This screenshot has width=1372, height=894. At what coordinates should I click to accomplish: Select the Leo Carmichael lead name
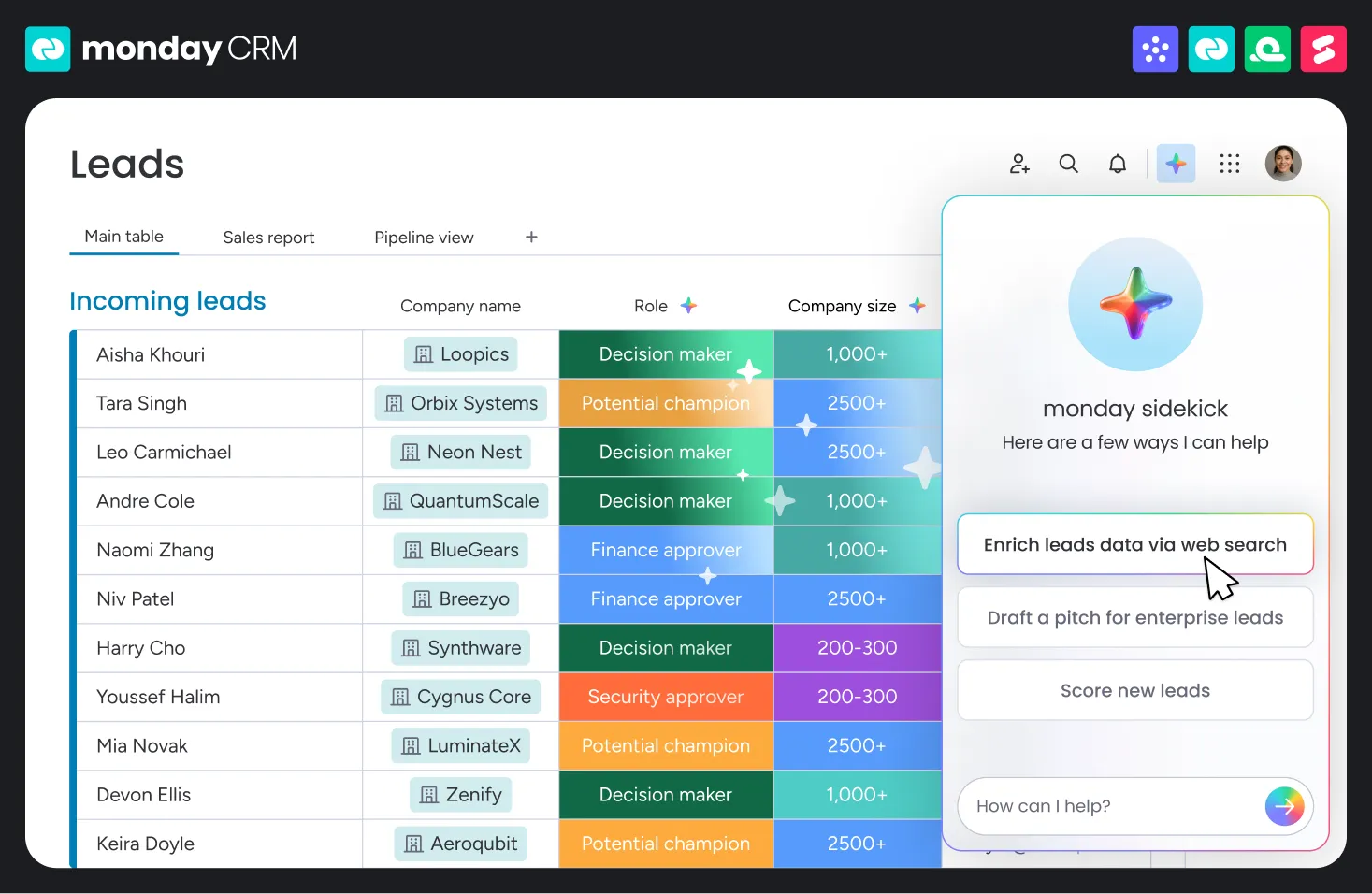[x=164, y=453]
